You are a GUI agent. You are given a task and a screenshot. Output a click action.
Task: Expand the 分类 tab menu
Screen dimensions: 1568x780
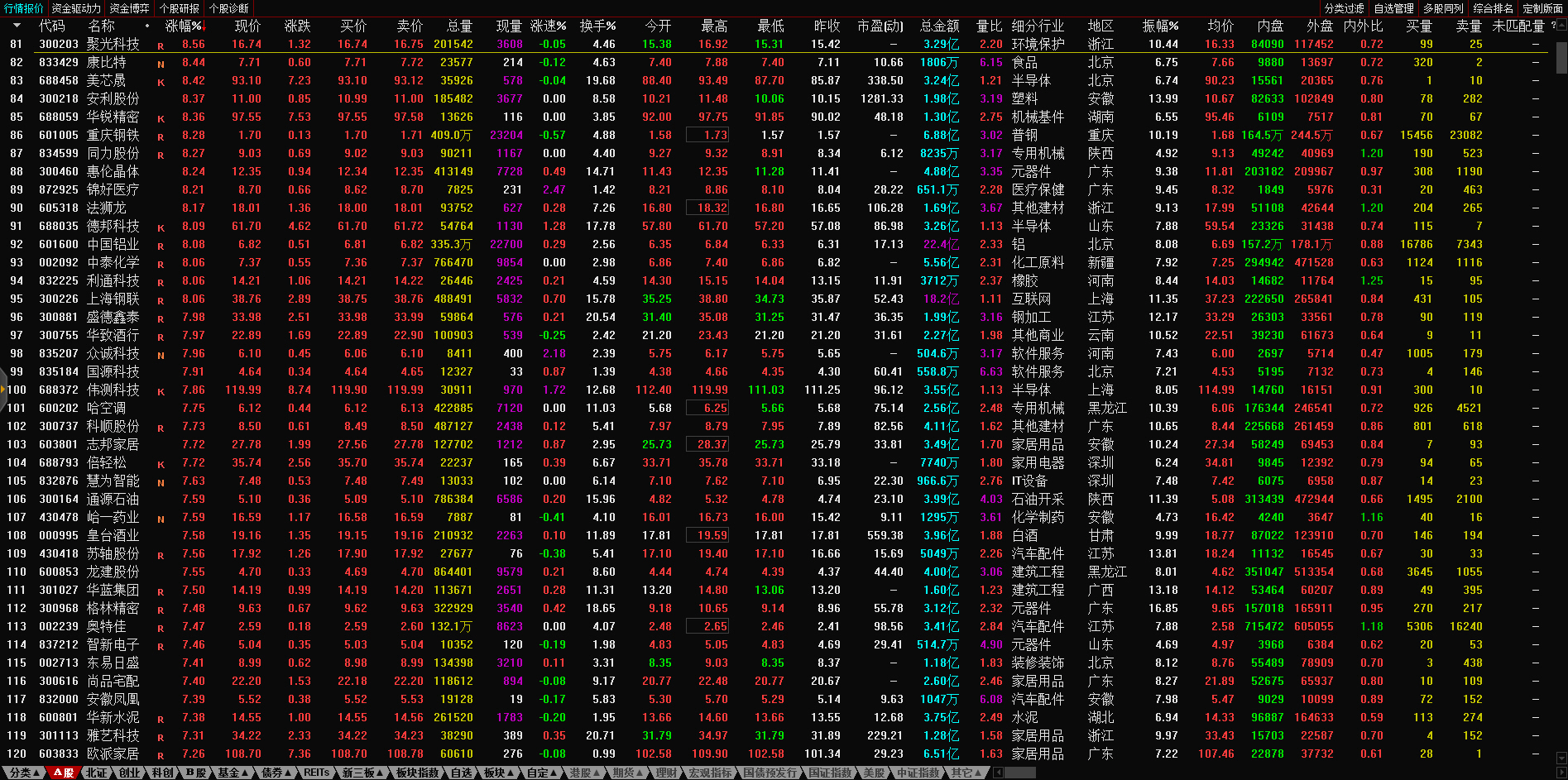click(24, 773)
